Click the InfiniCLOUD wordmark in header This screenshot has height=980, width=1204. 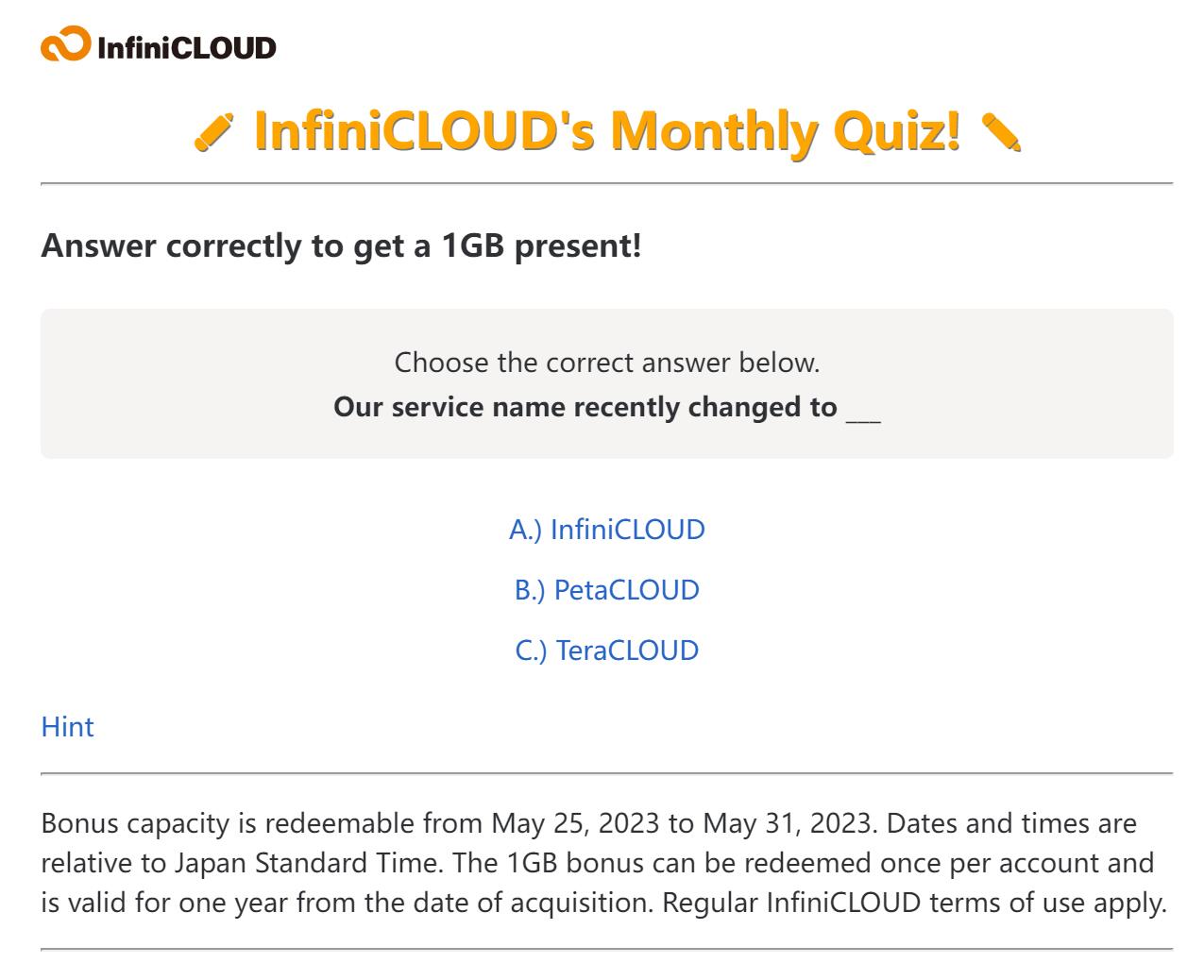click(186, 47)
